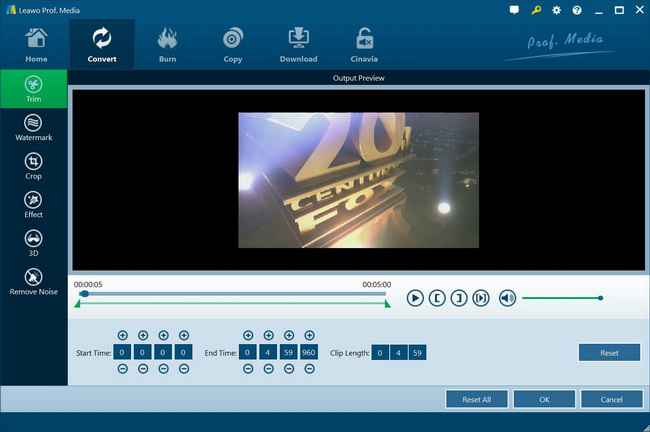Click the Start Time hours field
The image size is (650, 432).
point(122,352)
